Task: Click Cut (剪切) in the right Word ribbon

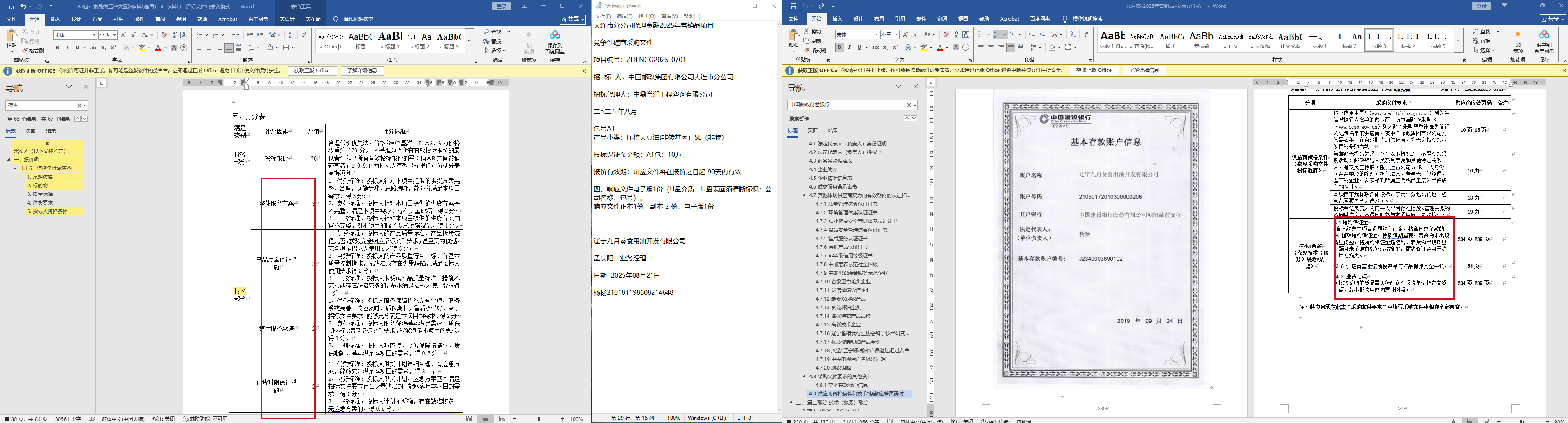Action: click(x=812, y=31)
